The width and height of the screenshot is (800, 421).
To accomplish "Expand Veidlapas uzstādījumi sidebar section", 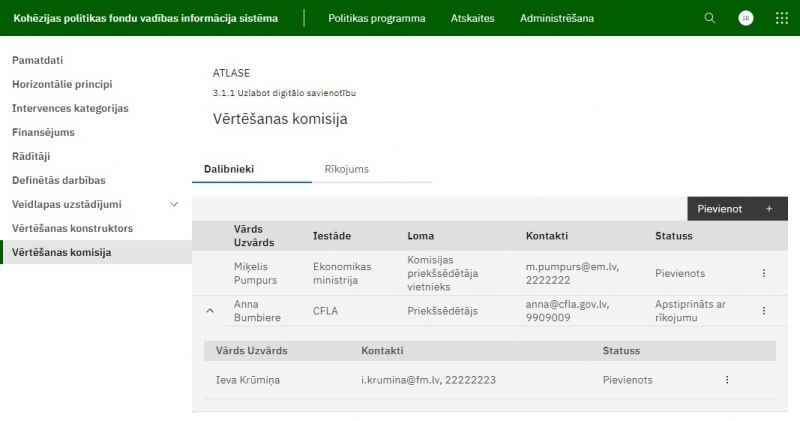I will coord(174,204).
